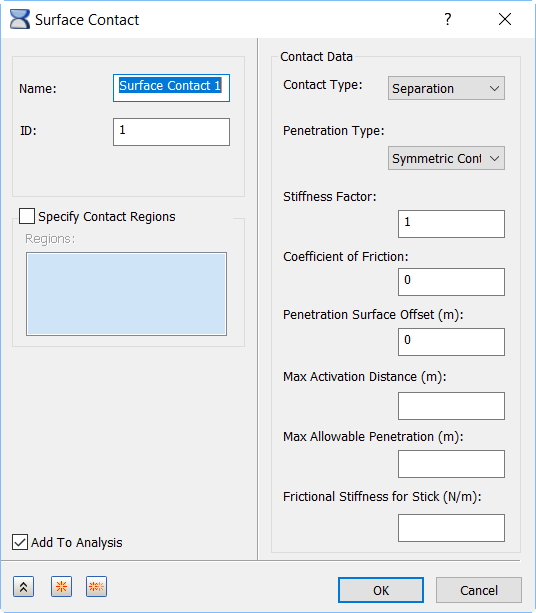536x613 pixels.
Task: Click the single orange starburst icon button
Action: point(61,586)
